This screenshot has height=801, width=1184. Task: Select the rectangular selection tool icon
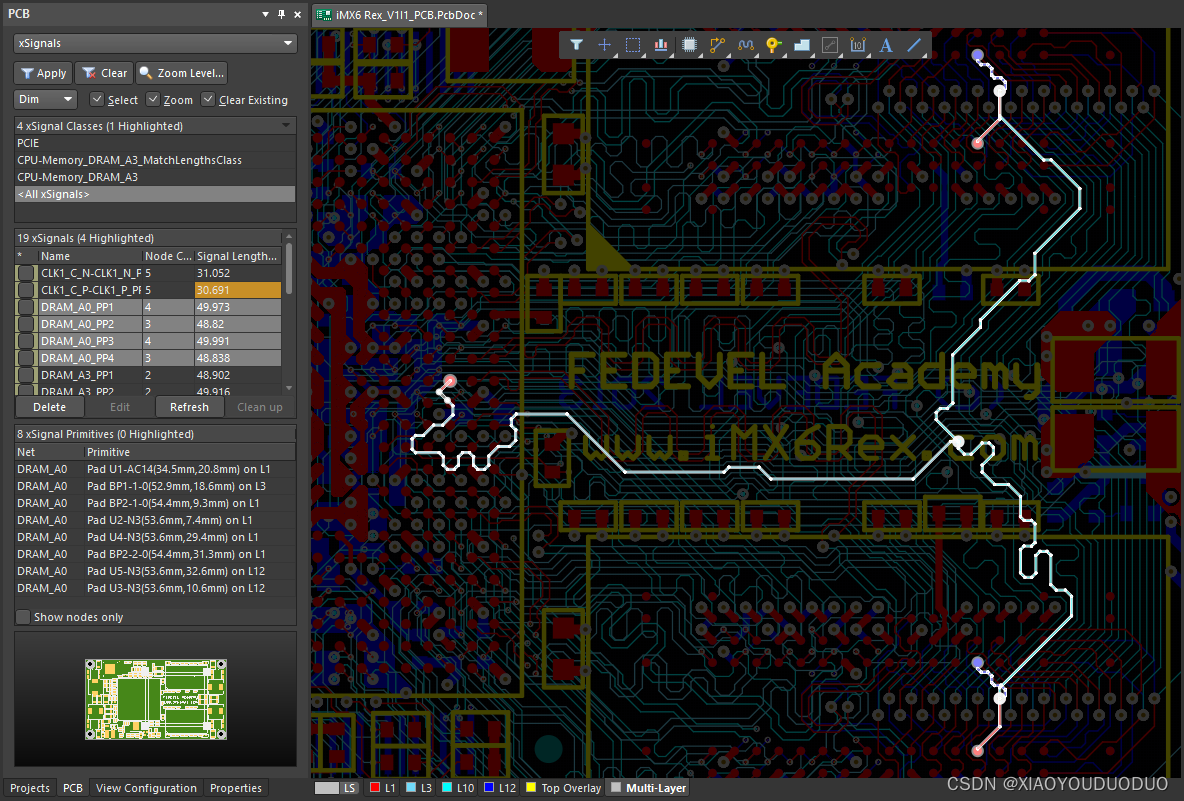click(633, 45)
